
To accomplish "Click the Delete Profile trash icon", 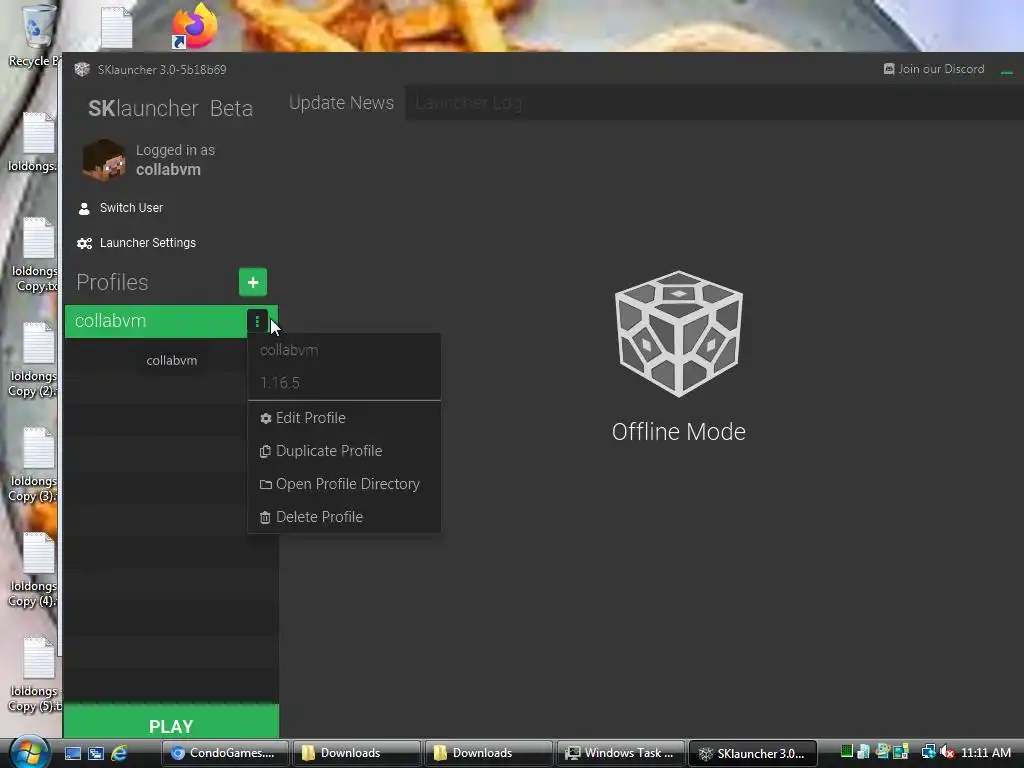I will (265, 517).
